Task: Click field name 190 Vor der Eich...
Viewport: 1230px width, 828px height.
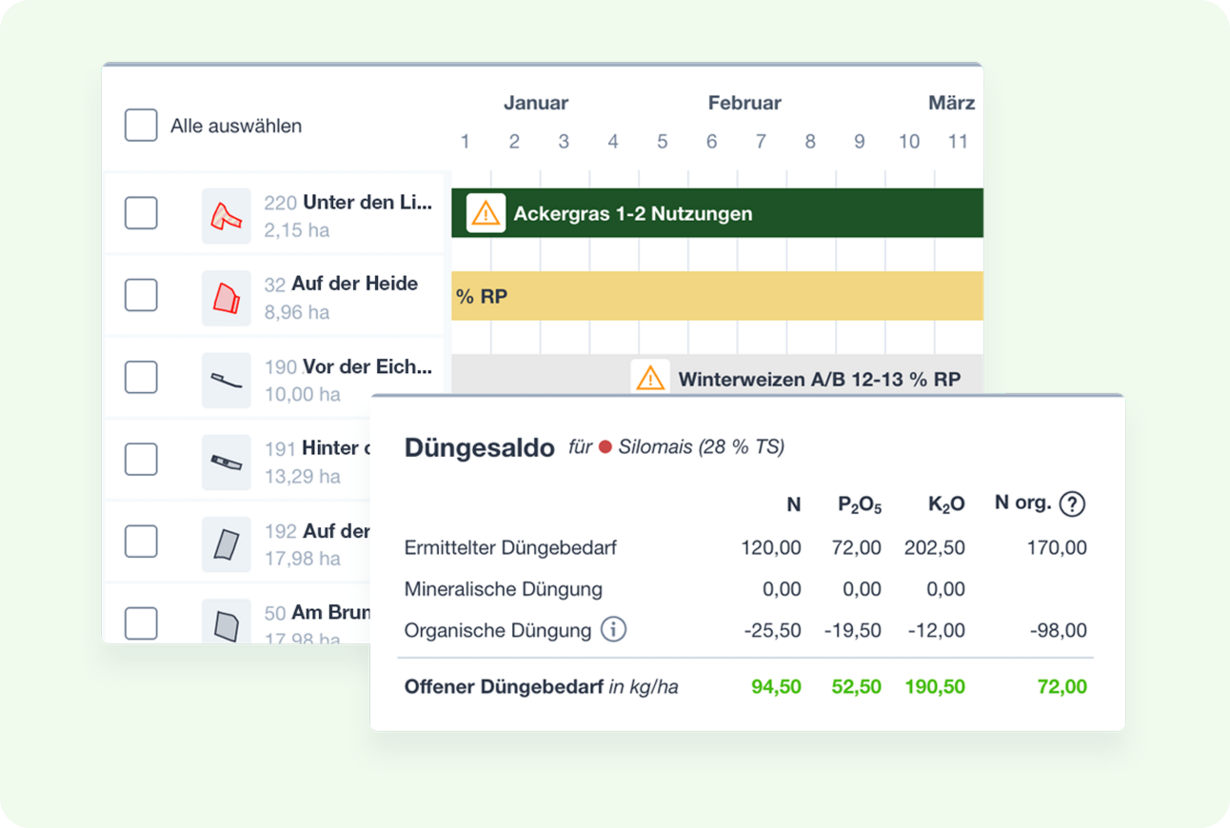Action: 349,366
